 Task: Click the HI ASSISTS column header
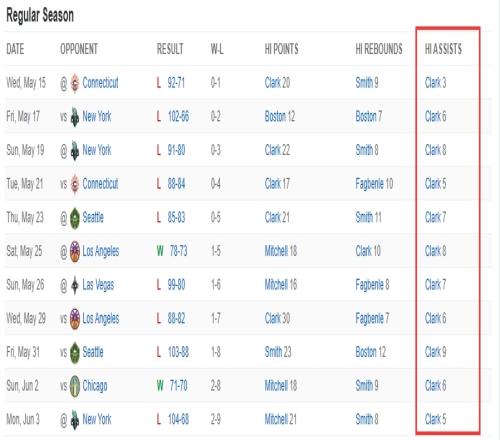(x=443, y=49)
